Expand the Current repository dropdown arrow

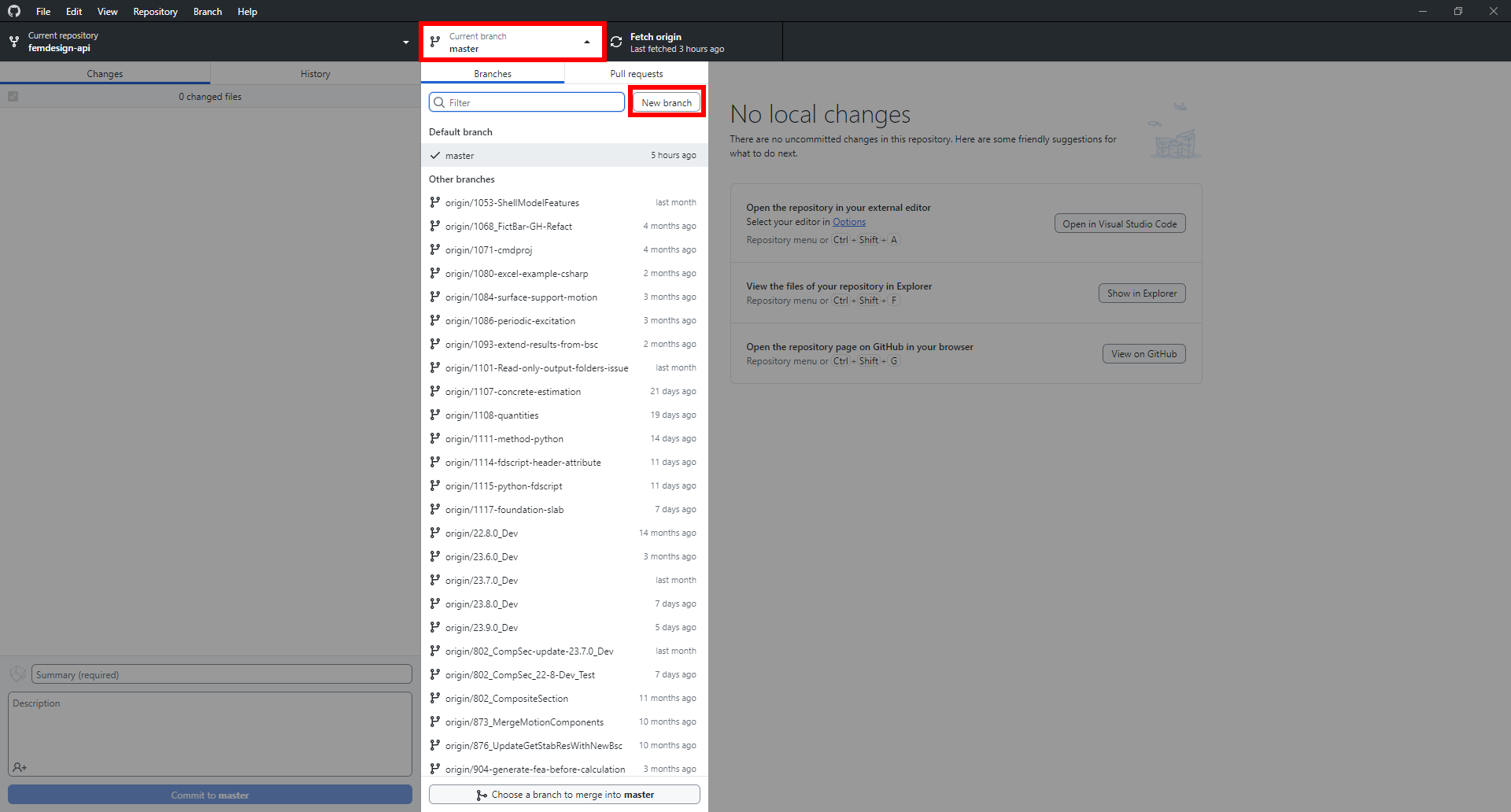click(406, 42)
